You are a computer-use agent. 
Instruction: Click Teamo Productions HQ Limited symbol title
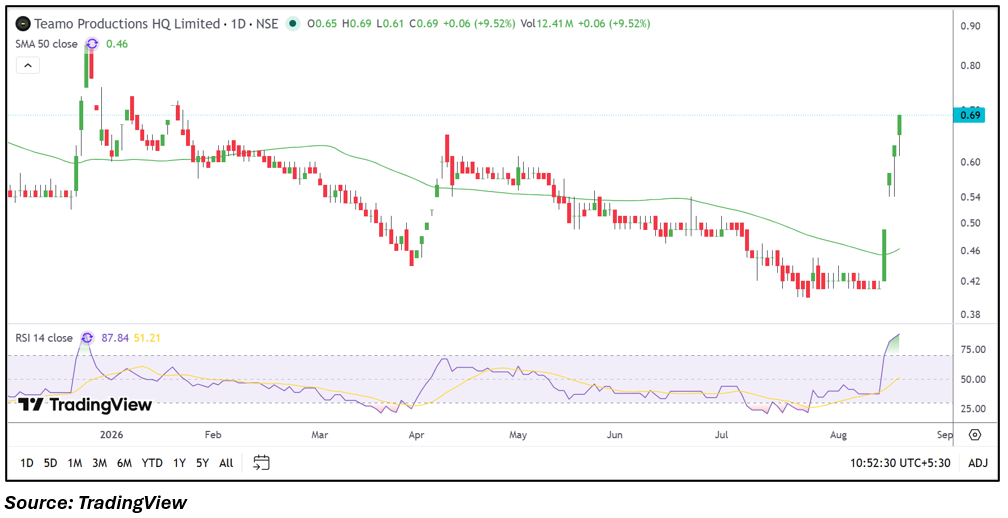pos(127,24)
